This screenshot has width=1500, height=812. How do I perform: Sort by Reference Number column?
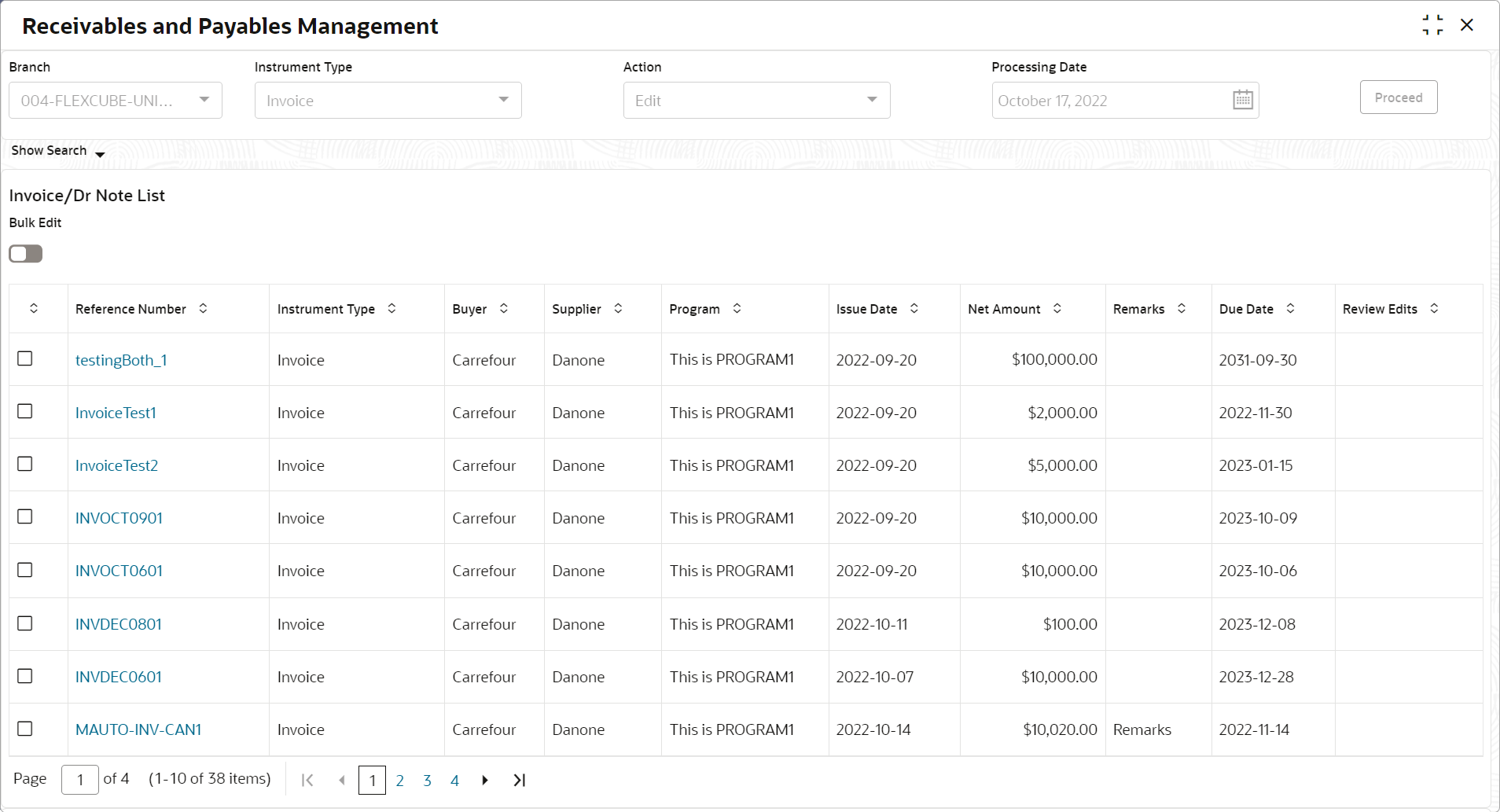(203, 308)
